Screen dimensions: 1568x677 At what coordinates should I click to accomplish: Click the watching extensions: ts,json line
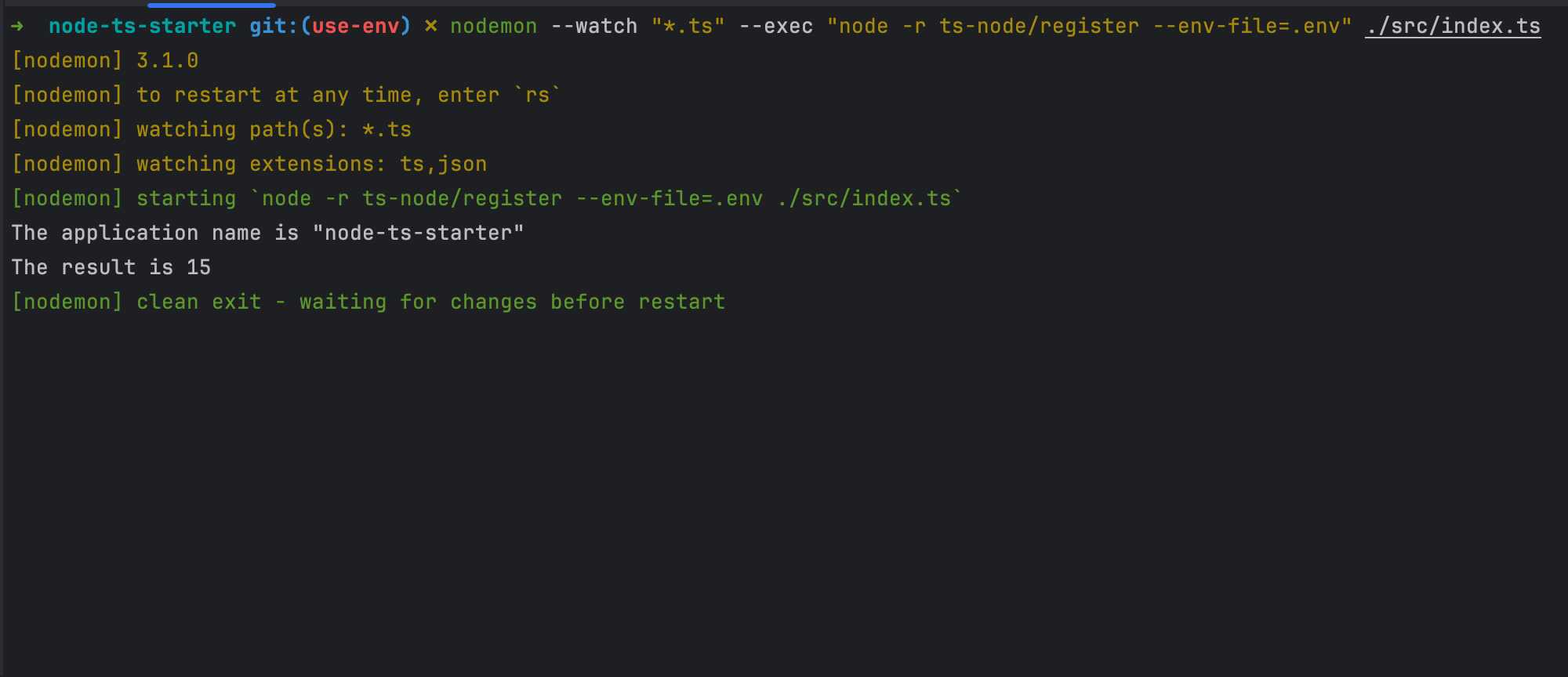pyautogui.click(x=249, y=165)
